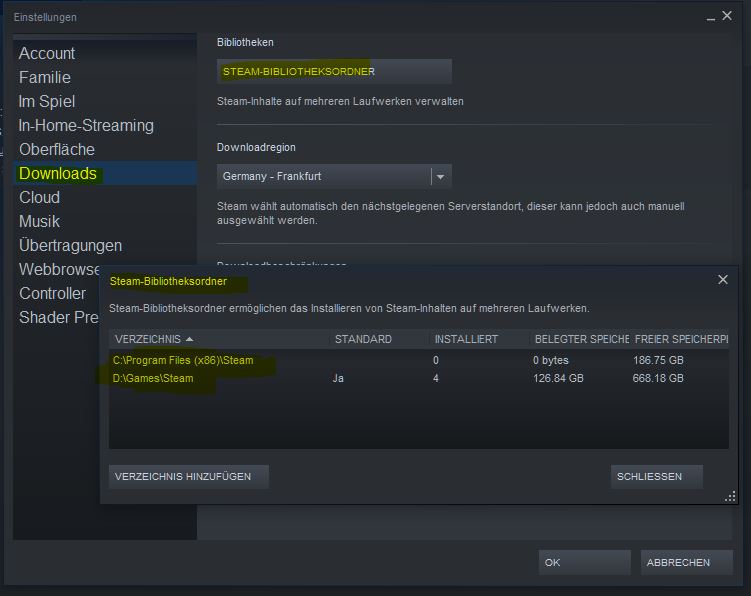Sort by FREIER SPEICHERPLATZ column header
This screenshot has height=596, width=751.
tap(679, 339)
